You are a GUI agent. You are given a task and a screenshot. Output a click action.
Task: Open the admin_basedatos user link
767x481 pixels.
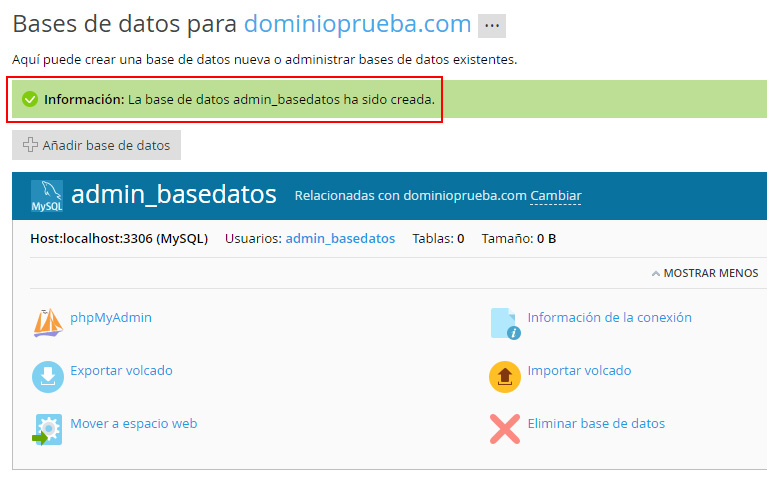[x=340, y=238]
